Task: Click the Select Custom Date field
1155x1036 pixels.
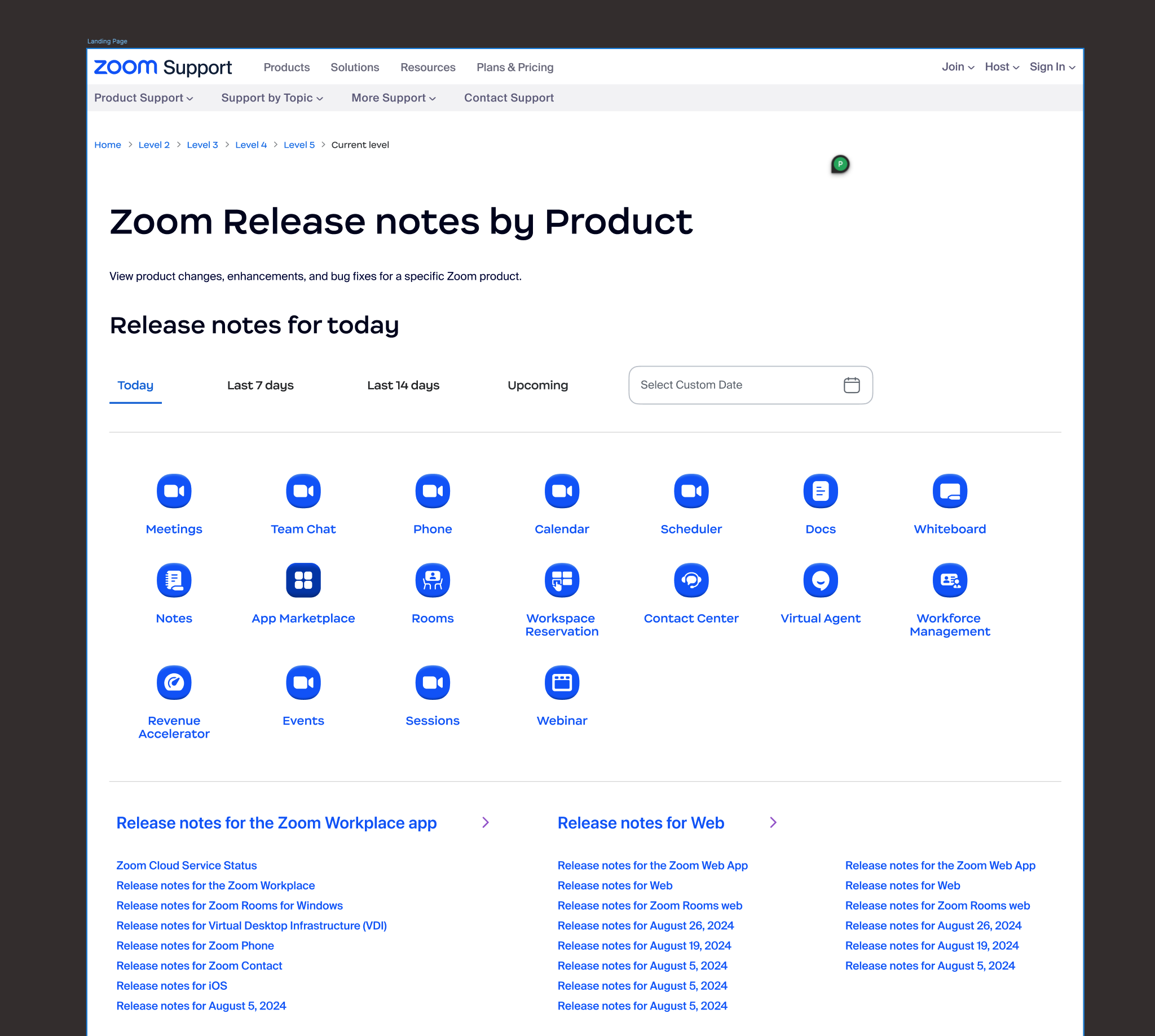Action: [734, 385]
